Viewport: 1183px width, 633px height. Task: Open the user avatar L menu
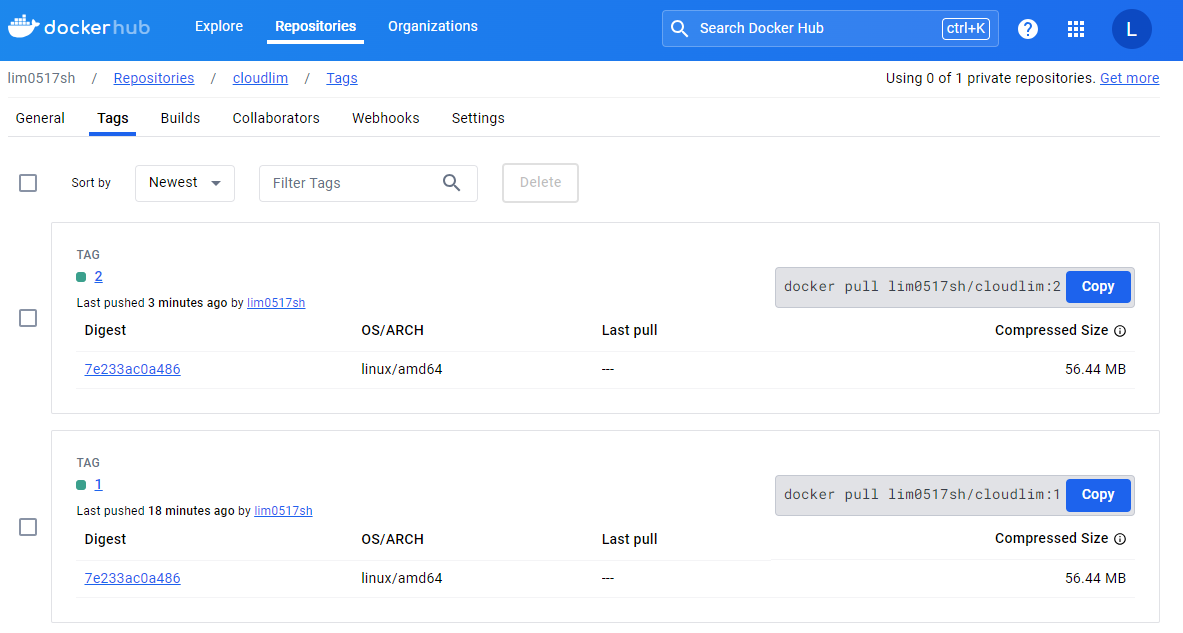click(x=1131, y=29)
